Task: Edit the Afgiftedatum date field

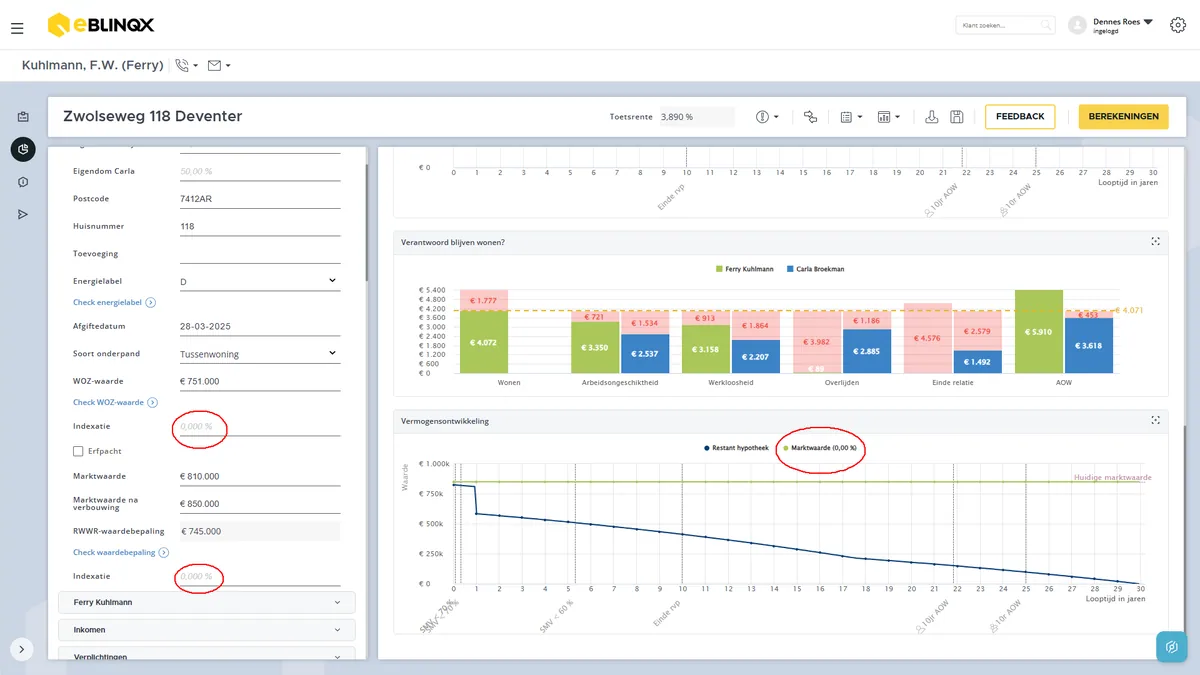Action: 260,327
